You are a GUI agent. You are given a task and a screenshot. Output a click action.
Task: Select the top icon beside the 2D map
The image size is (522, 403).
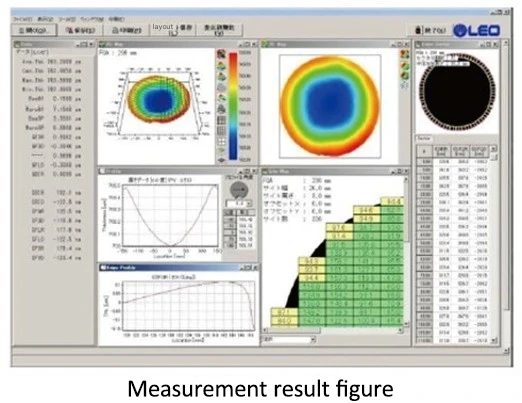point(404,54)
